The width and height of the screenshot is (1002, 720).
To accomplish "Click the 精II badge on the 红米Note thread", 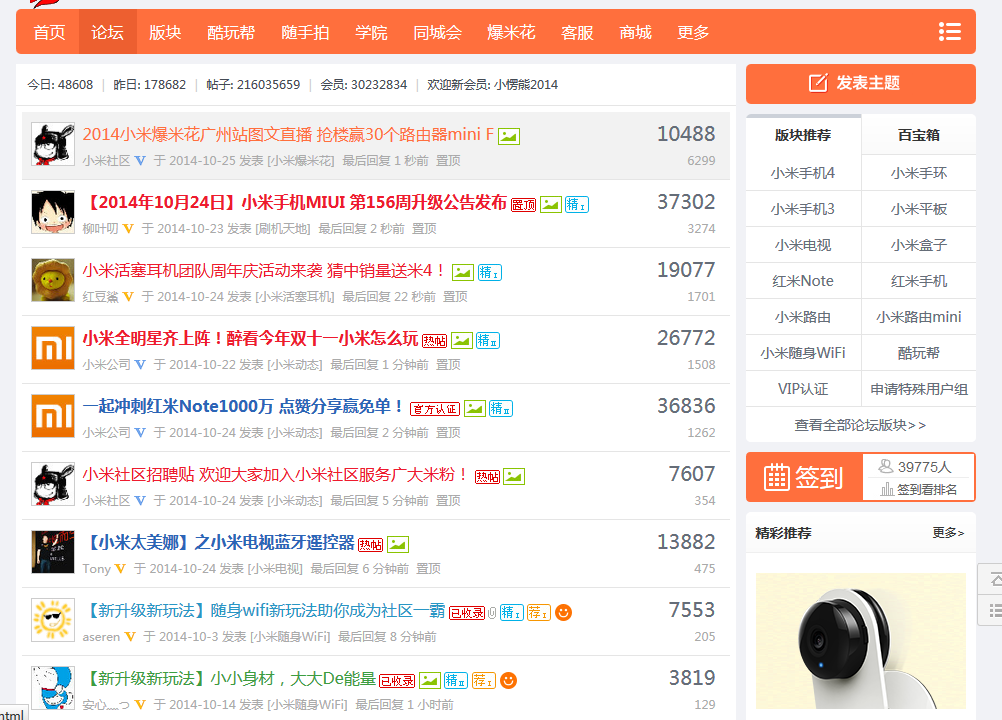I will tap(498, 407).
